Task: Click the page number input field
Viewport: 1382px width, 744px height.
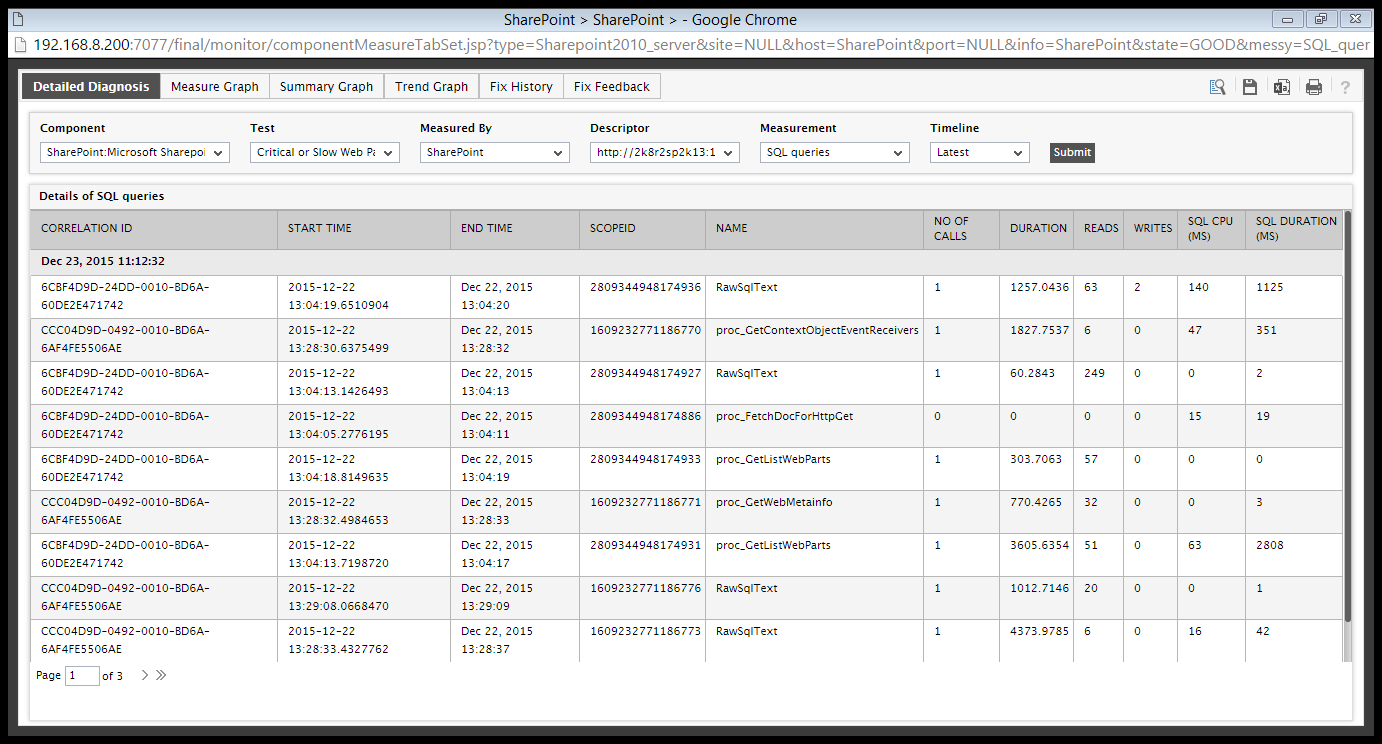Action: [x=82, y=676]
